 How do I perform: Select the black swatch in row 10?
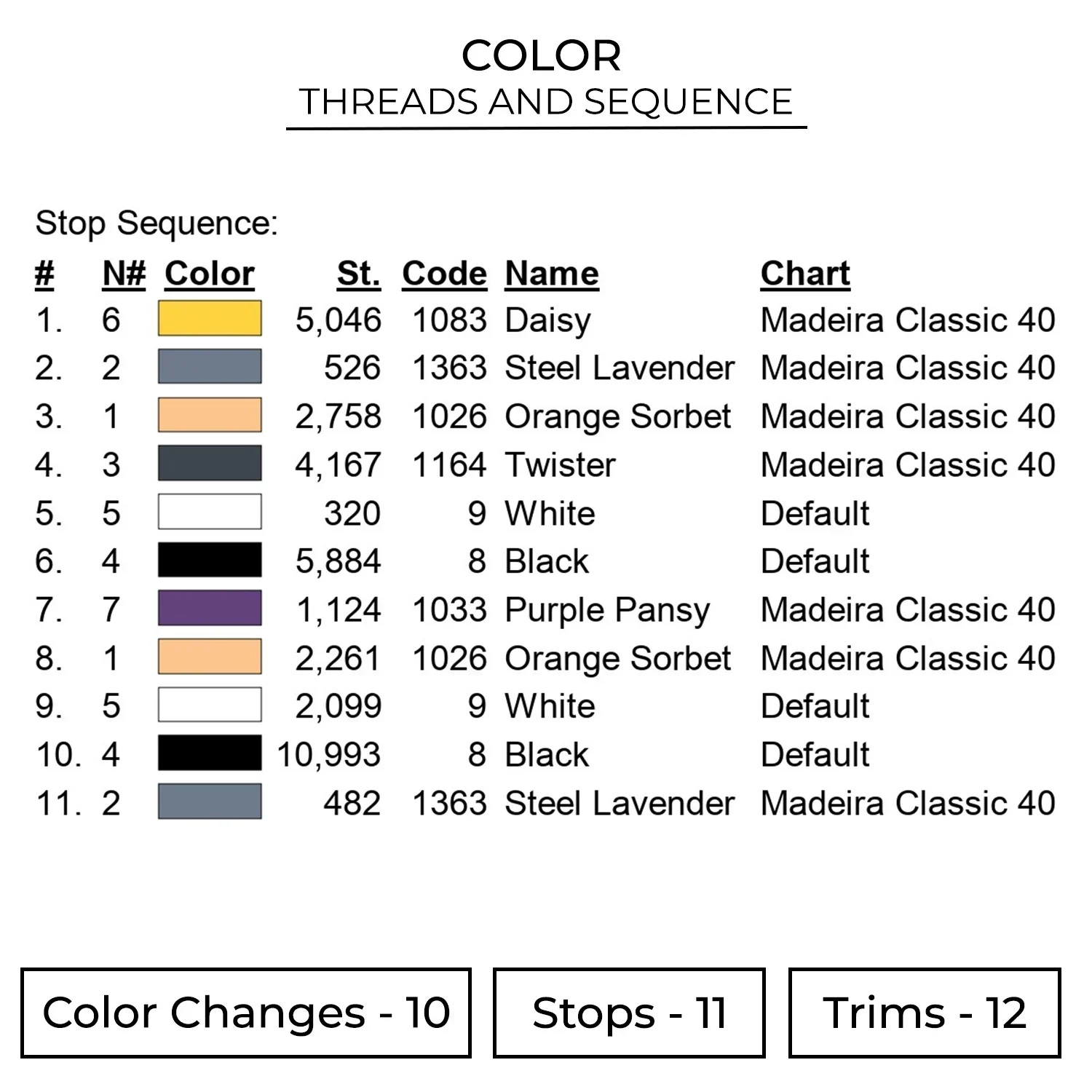(x=210, y=753)
